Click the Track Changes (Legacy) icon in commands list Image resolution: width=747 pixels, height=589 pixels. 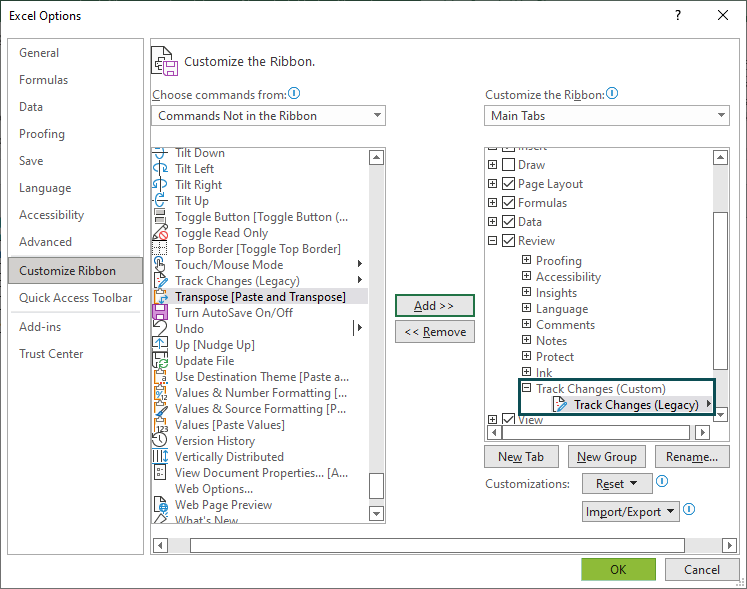click(160, 281)
